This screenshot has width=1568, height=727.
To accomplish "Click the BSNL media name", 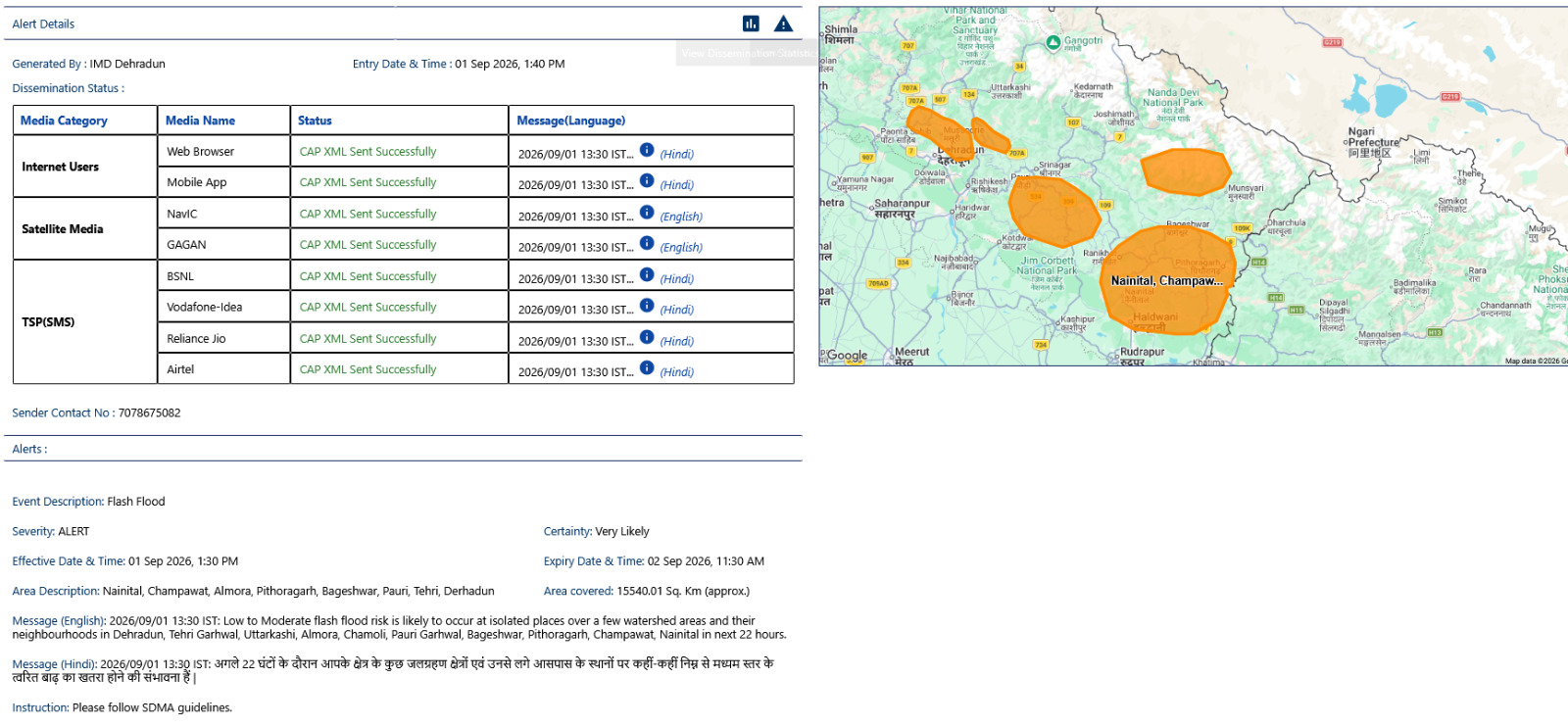I will click(180, 276).
